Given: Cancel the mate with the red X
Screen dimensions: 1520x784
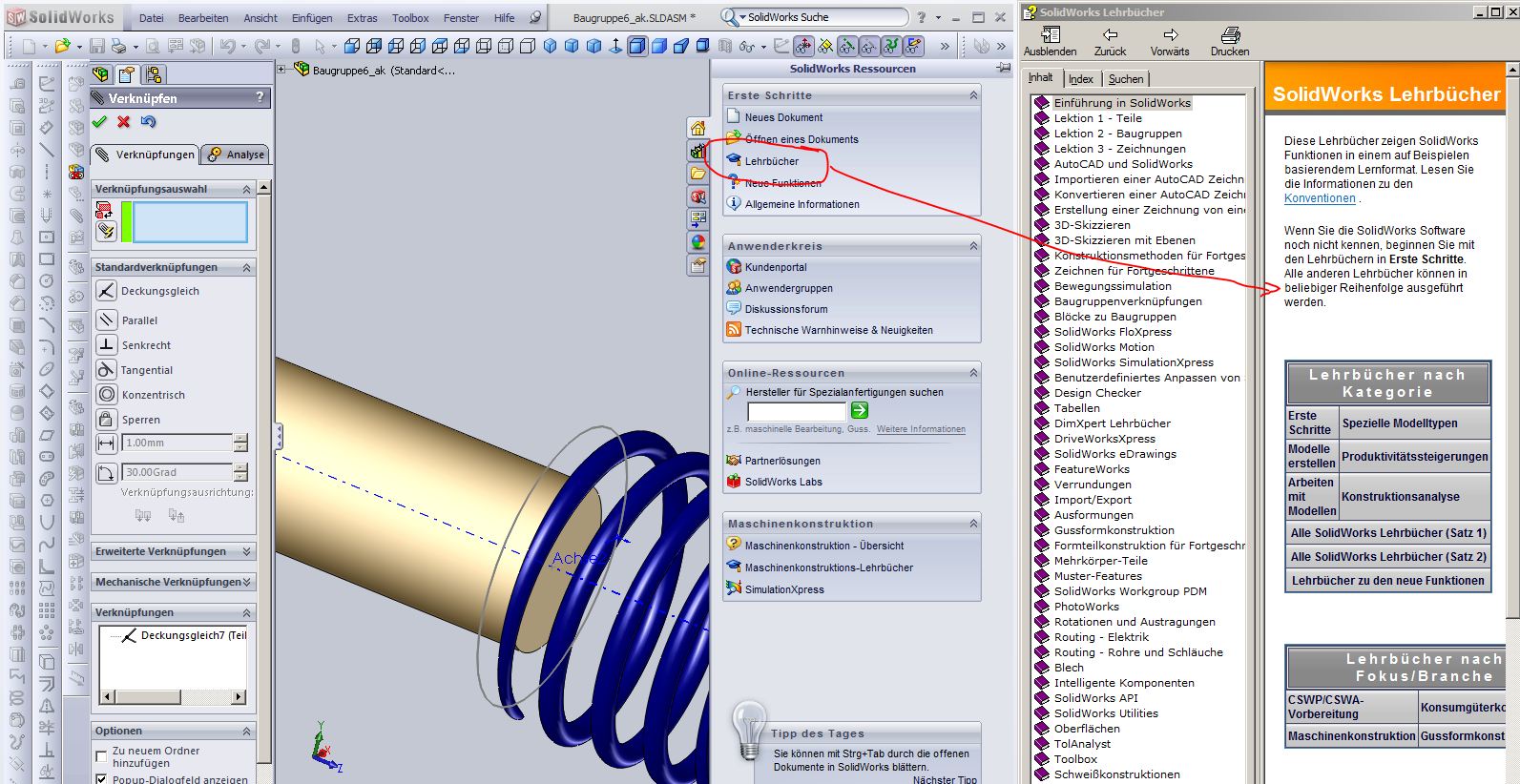Looking at the screenshot, I should click(124, 122).
